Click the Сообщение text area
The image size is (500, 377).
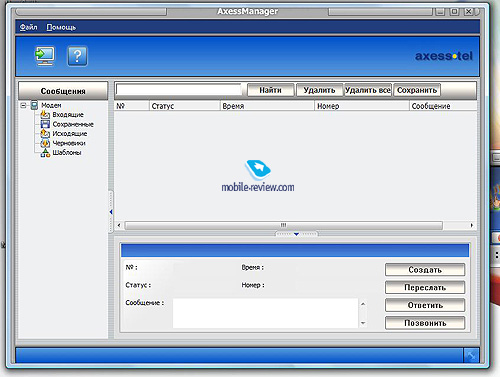click(265, 313)
